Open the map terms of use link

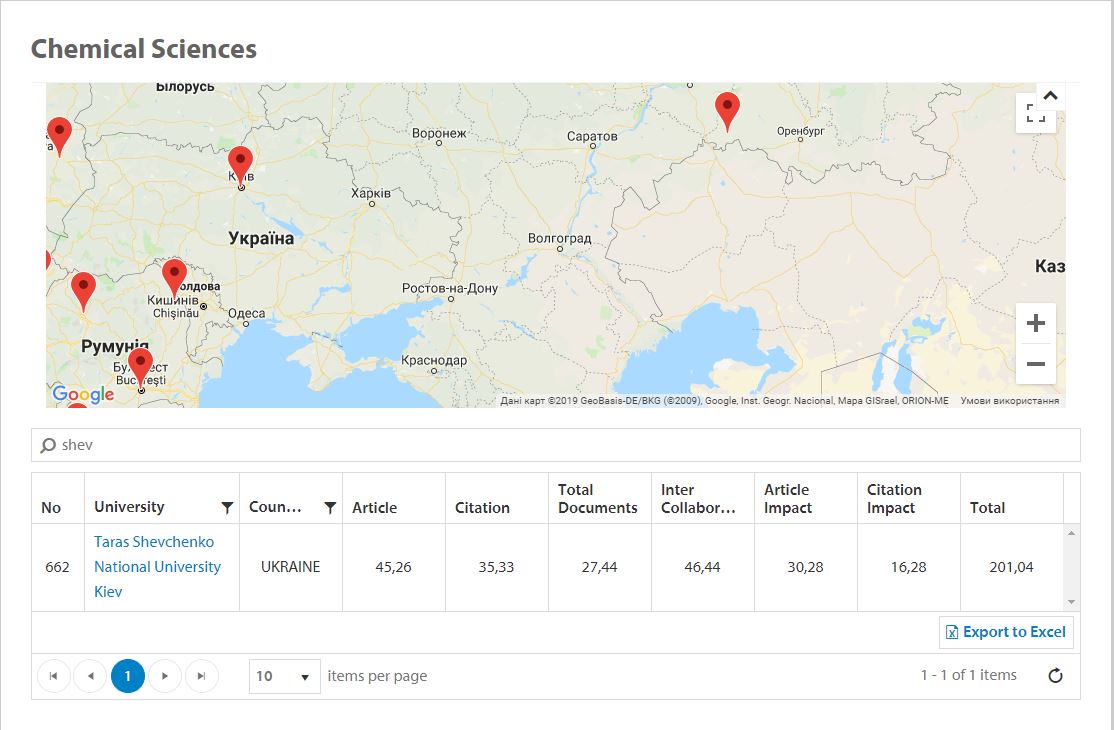(1010, 401)
